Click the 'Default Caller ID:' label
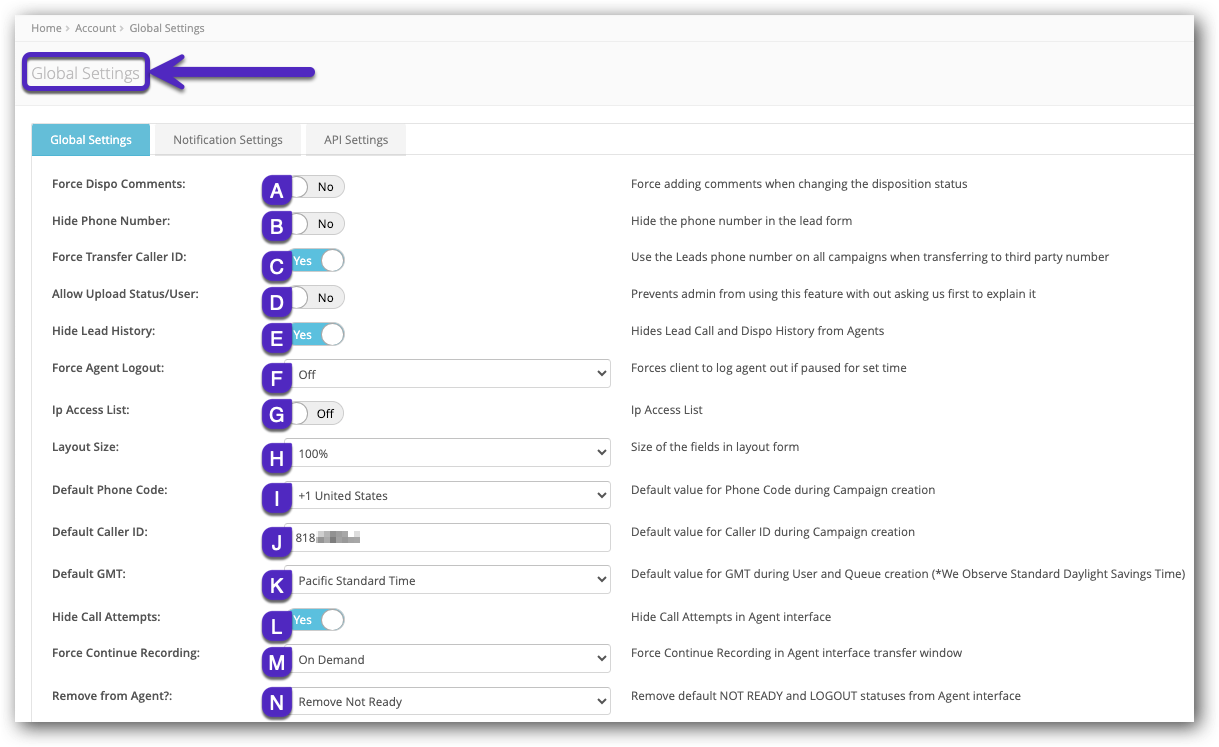 coord(100,532)
